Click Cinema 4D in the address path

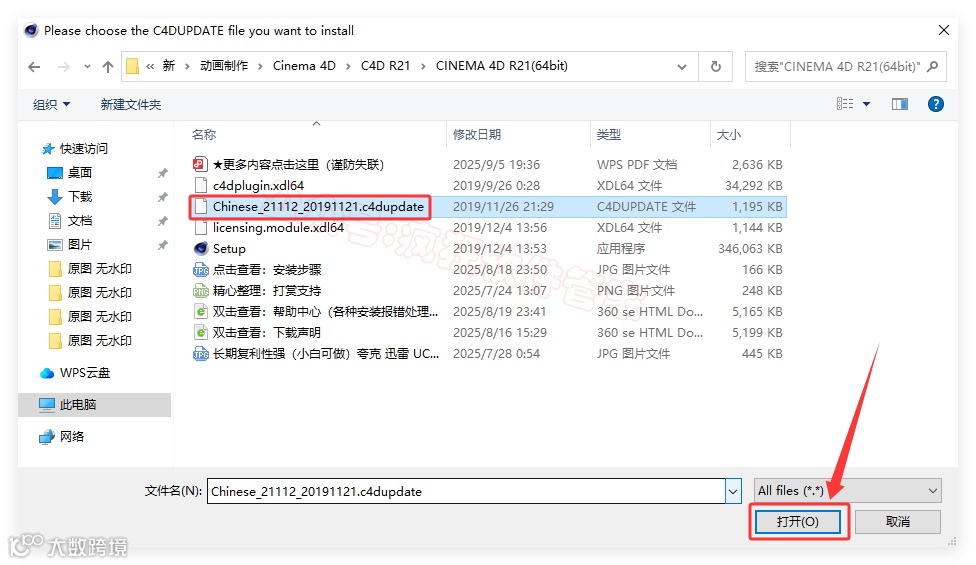point(304,66)
